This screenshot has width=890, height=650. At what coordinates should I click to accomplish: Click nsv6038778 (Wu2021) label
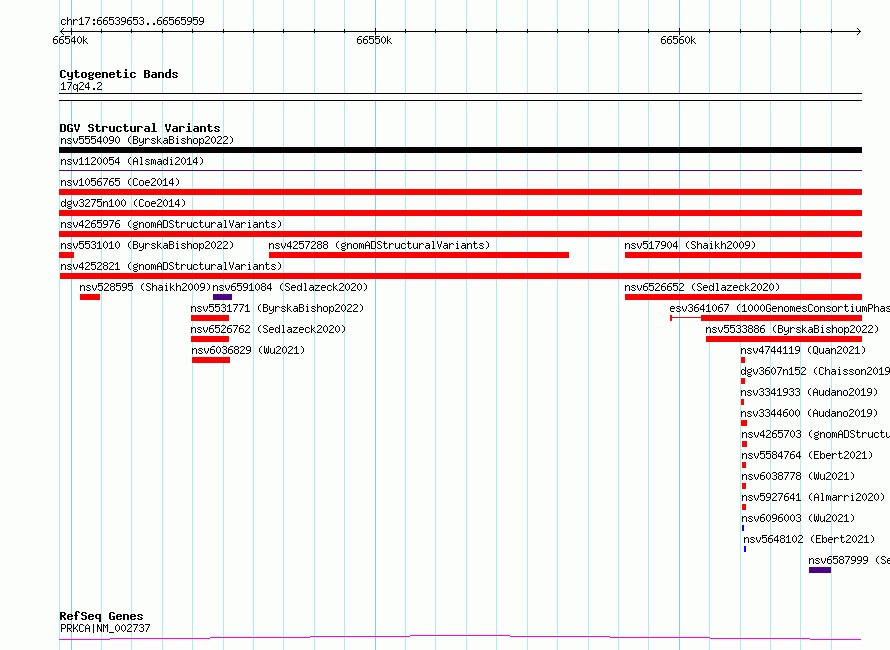point(798,476)
